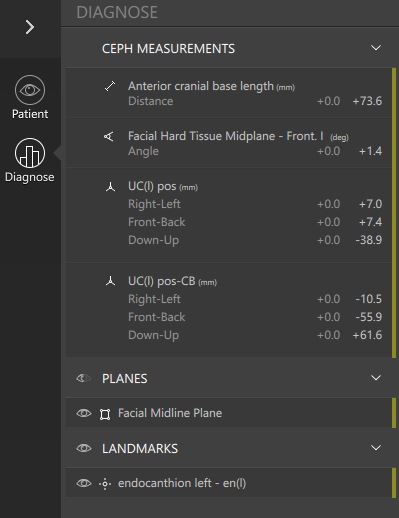The width and height of the screenshot is (399, 518).
Task: Open the Patient eye icon tab
Action: pos(30,97)
